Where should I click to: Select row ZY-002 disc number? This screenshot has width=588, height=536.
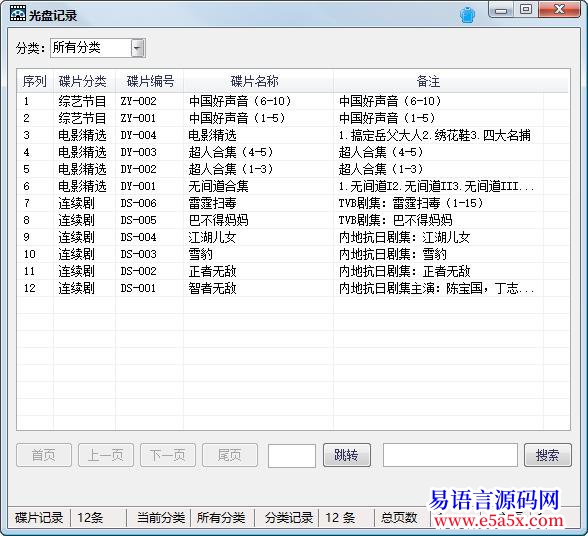point(138,101)
